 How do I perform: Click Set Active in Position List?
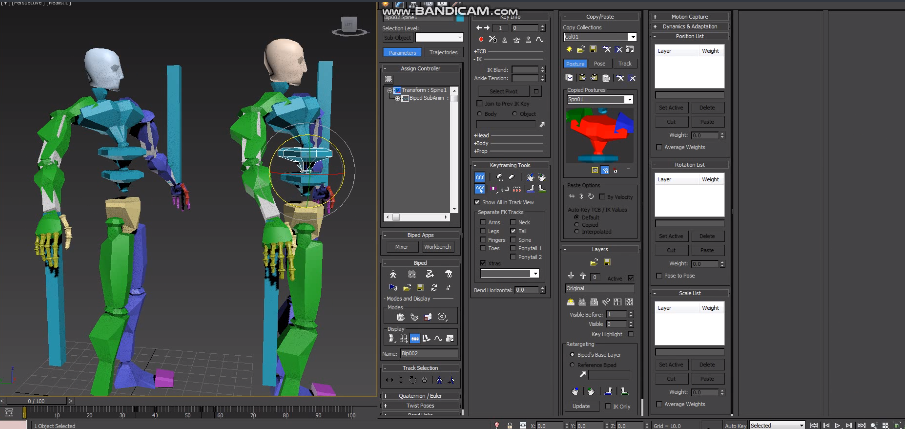click(671, 108)
